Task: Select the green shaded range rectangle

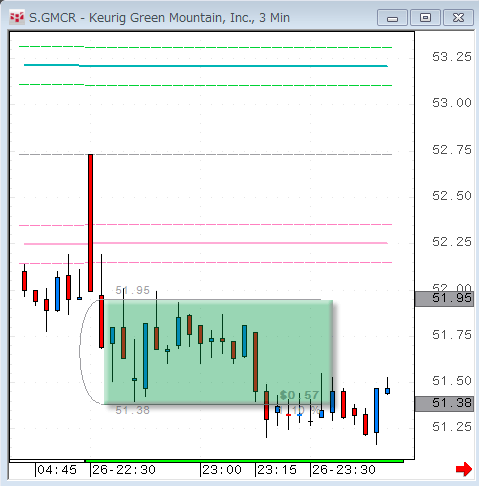Action: [x=218, y=352]
